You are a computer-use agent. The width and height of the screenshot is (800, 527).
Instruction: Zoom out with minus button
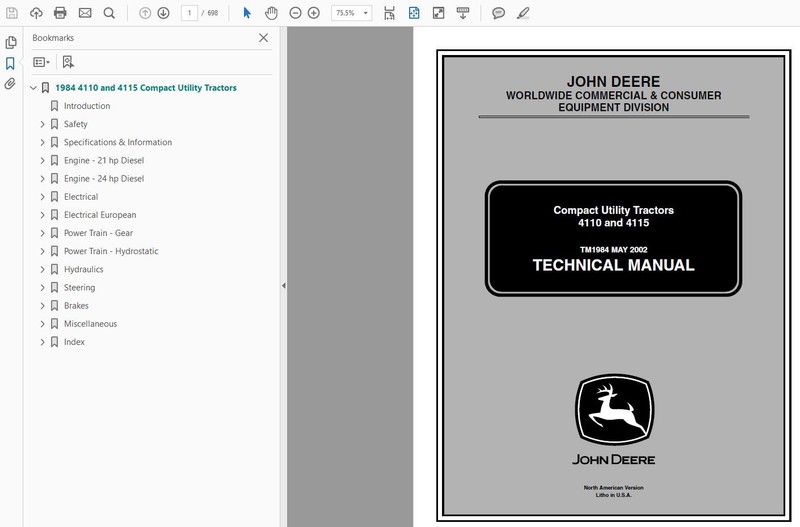coord(295,13)
